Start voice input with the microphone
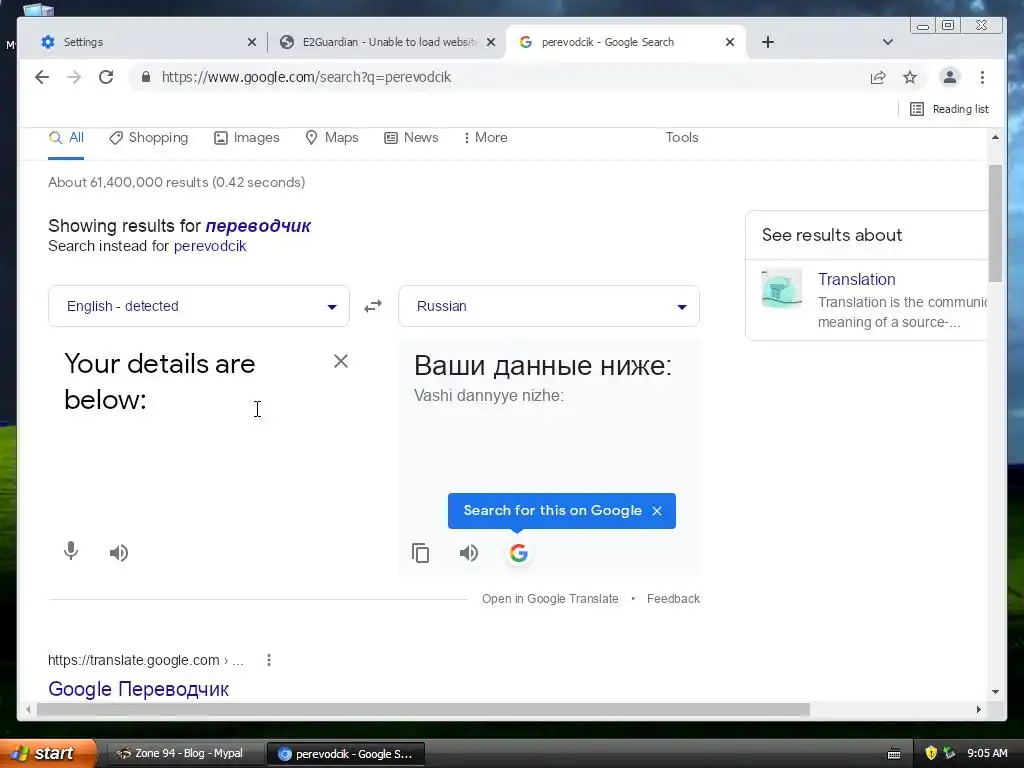The width and height of the screenshot is (1024, 768). [71, 552]
